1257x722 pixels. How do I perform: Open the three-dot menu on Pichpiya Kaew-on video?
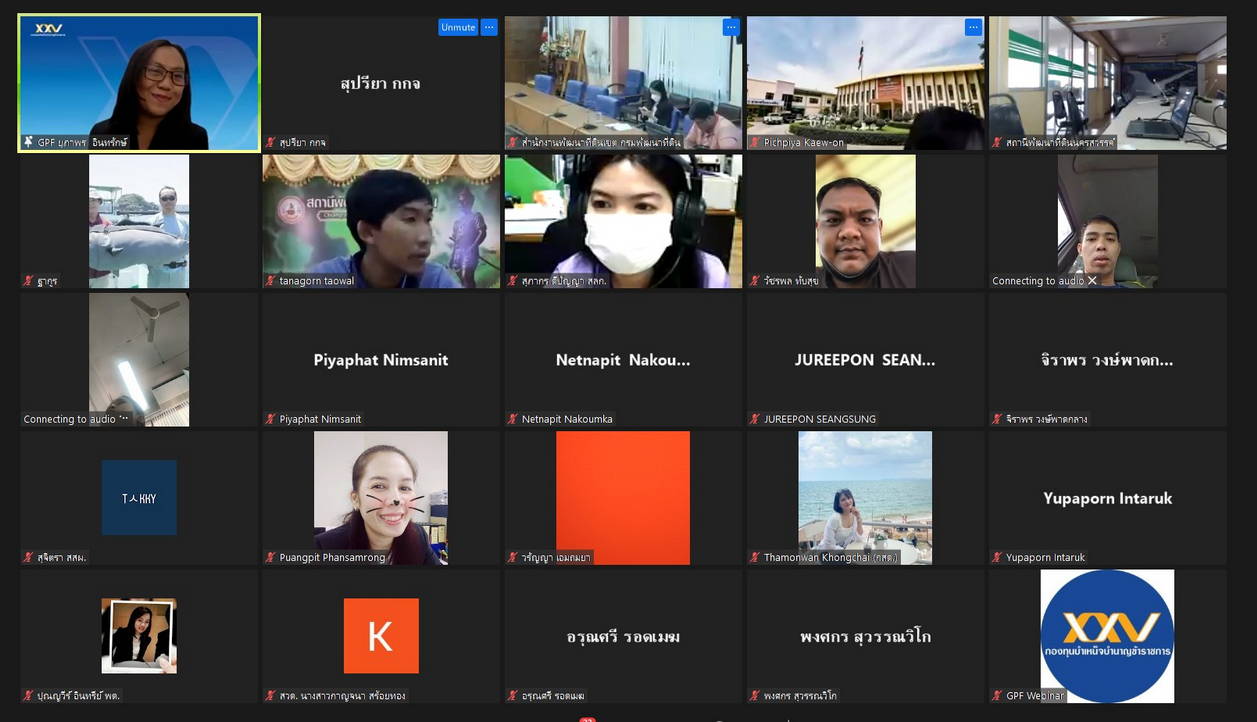tap(973, 27)
